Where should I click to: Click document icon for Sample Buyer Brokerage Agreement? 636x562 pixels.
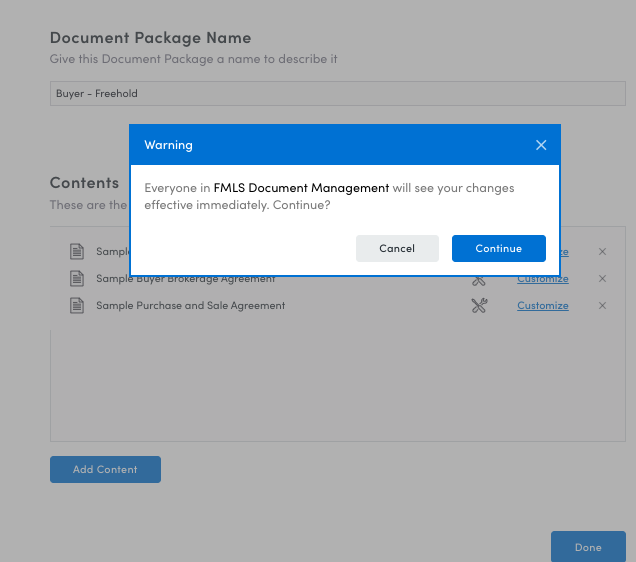point(77,279)
